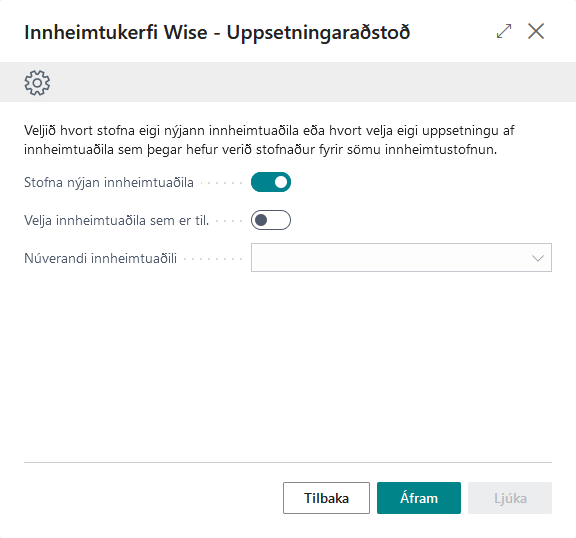The height and width of the screenshot is (538, 576).
Task: Expand the dialog with the diagonal arrows icon
Action: [x=504, y=31]
